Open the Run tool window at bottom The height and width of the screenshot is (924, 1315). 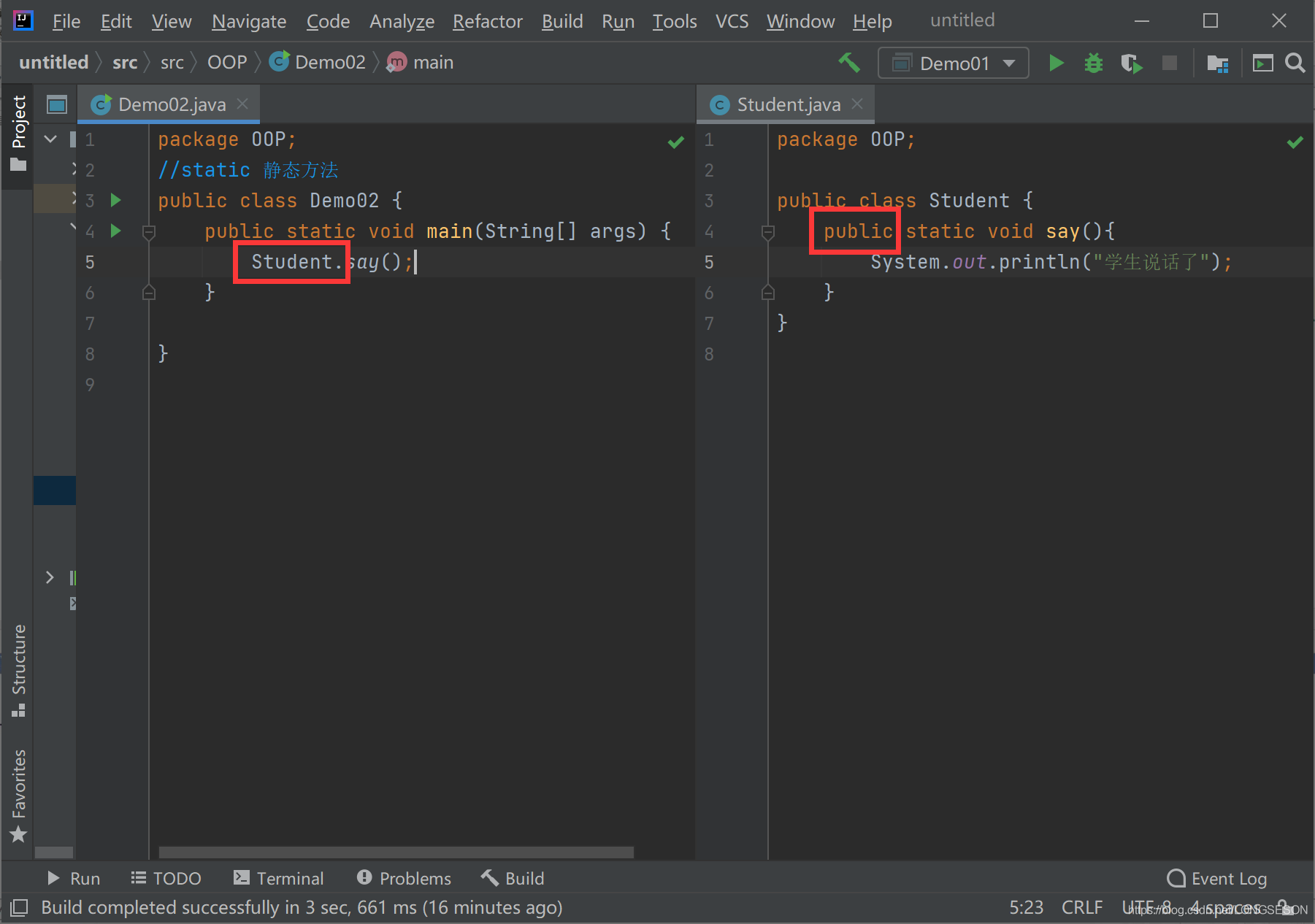pyautogui.click(x=74, y=878)
